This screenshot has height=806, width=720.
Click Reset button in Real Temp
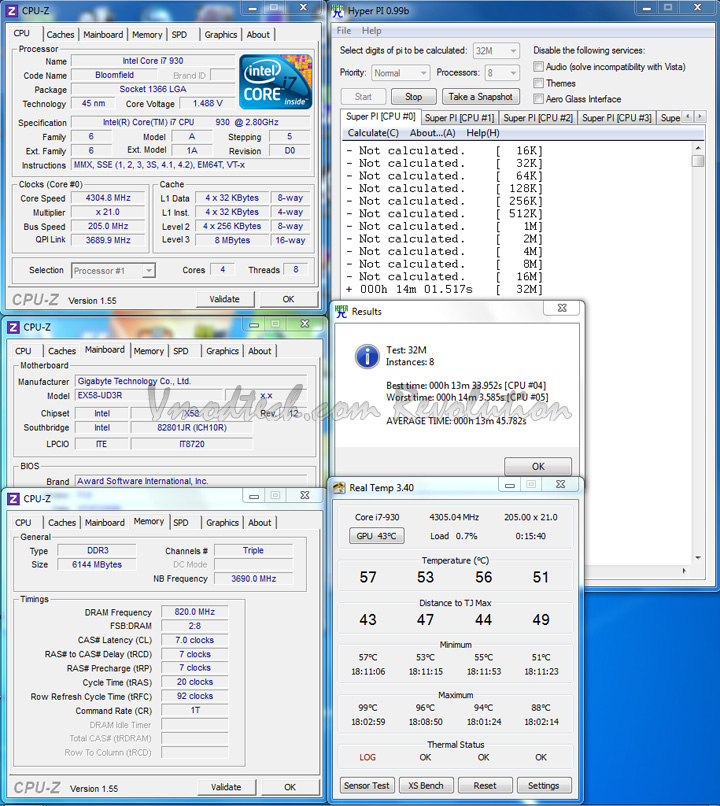click(485, 785)
